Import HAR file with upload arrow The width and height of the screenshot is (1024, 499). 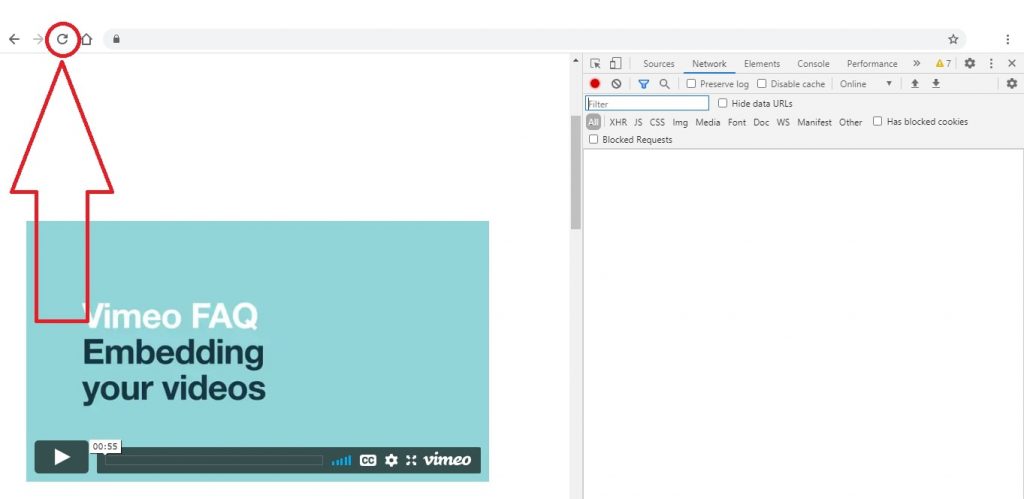click(915, 84)
